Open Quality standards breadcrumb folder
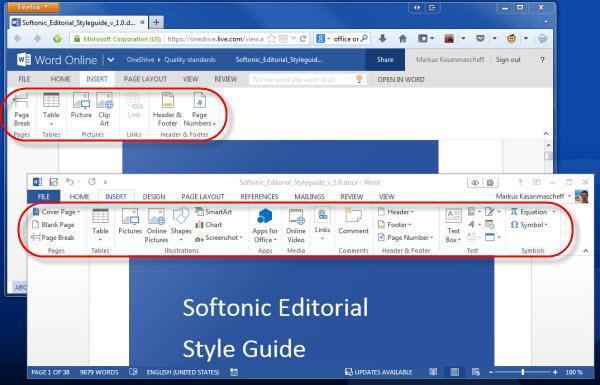This screenshot has height=385, width=600. (190, 60)
